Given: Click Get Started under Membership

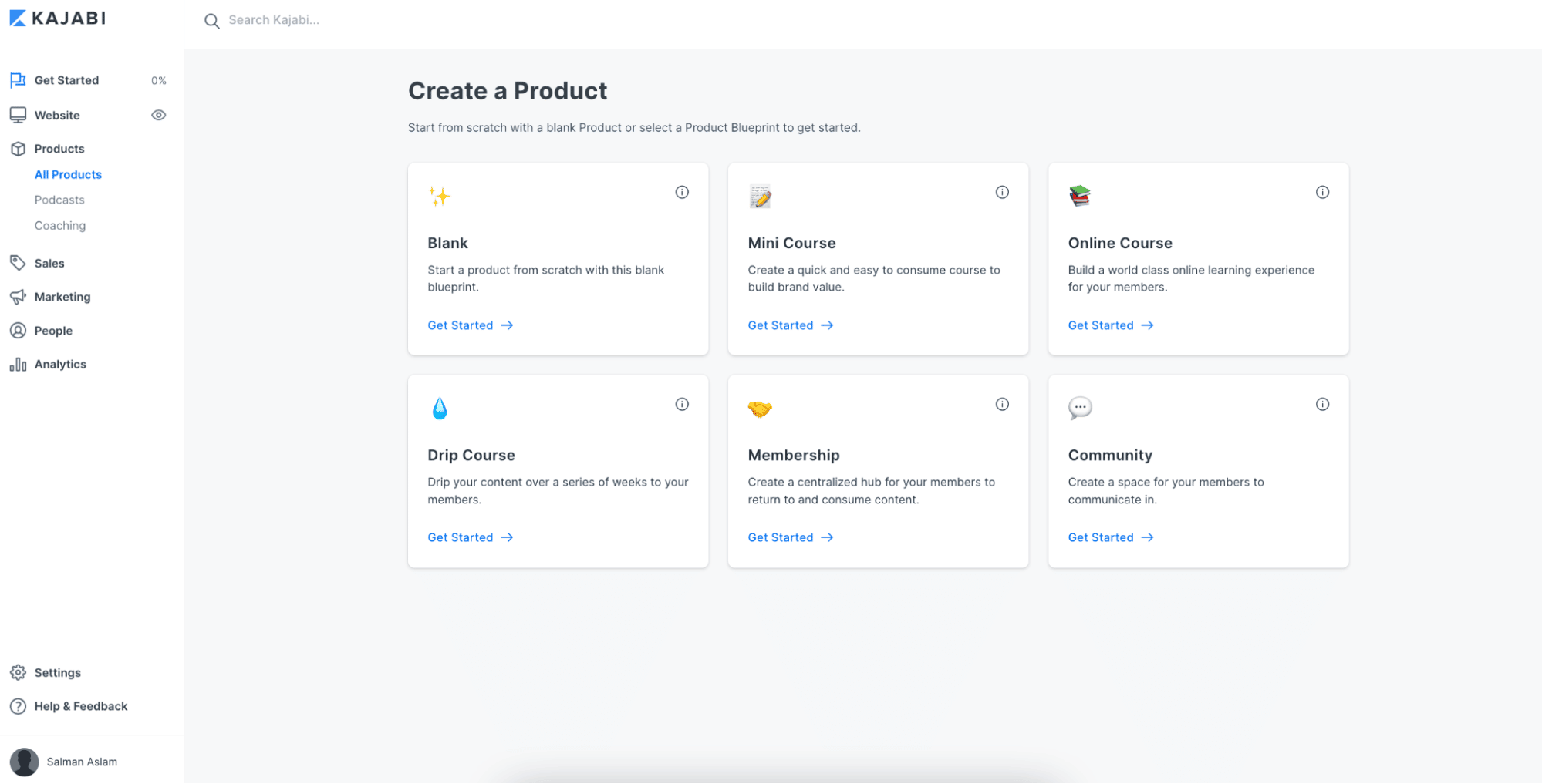Looking at the screenshot, I should point(791,537).
